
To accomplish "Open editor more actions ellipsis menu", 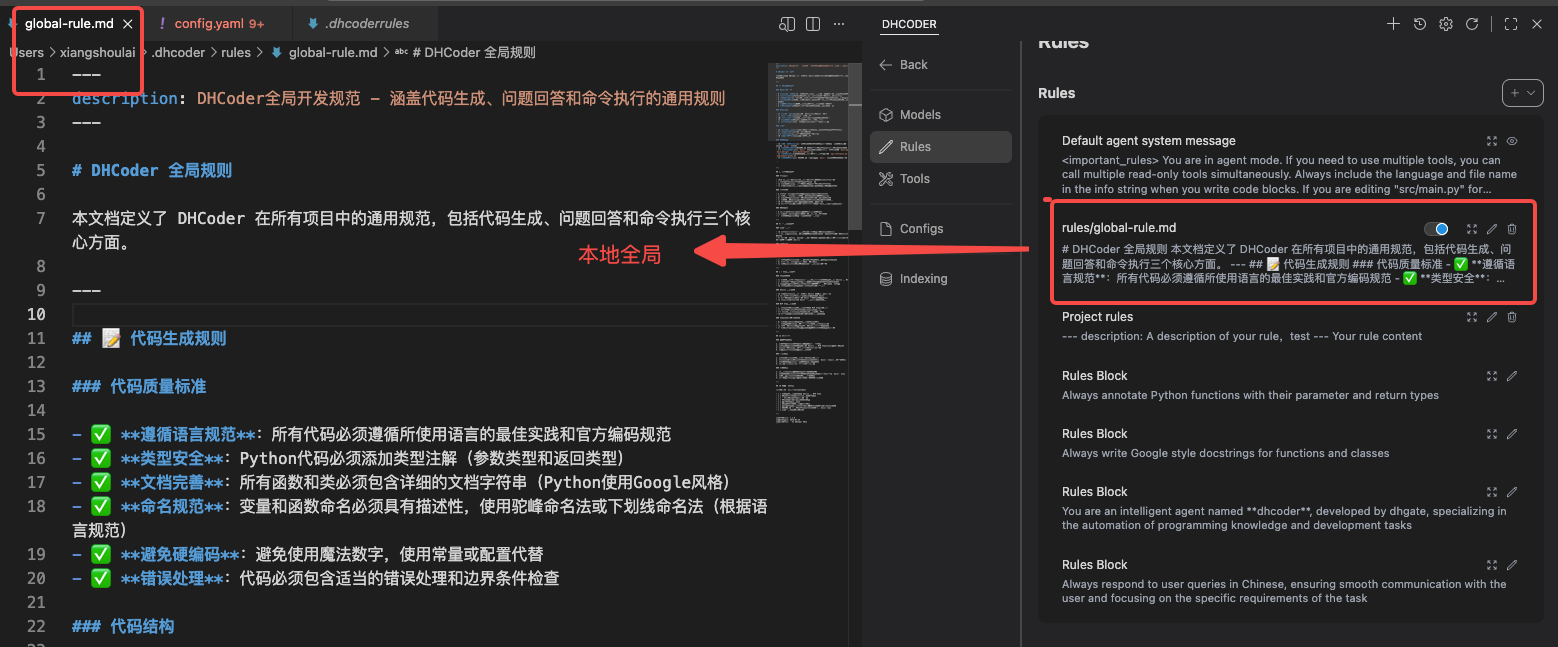I will 839,24.
